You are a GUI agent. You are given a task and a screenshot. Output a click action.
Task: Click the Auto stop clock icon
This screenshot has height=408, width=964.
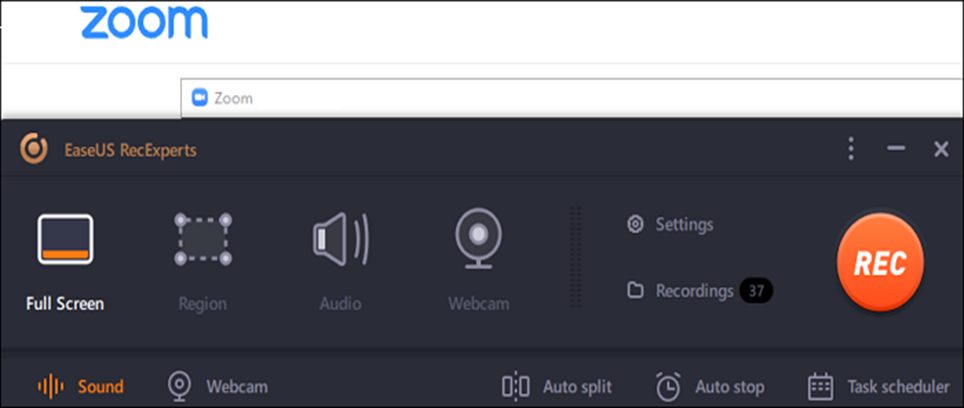click(x=668, y=386)
